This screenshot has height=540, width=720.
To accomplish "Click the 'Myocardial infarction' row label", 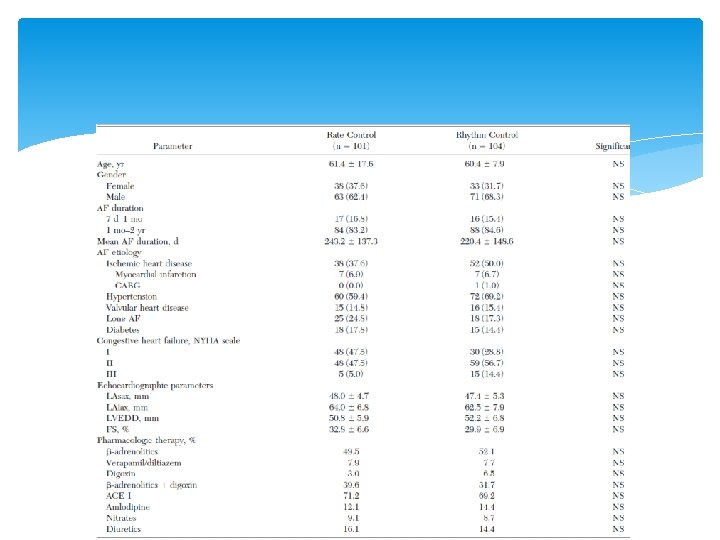I will [x=156, y=274].
